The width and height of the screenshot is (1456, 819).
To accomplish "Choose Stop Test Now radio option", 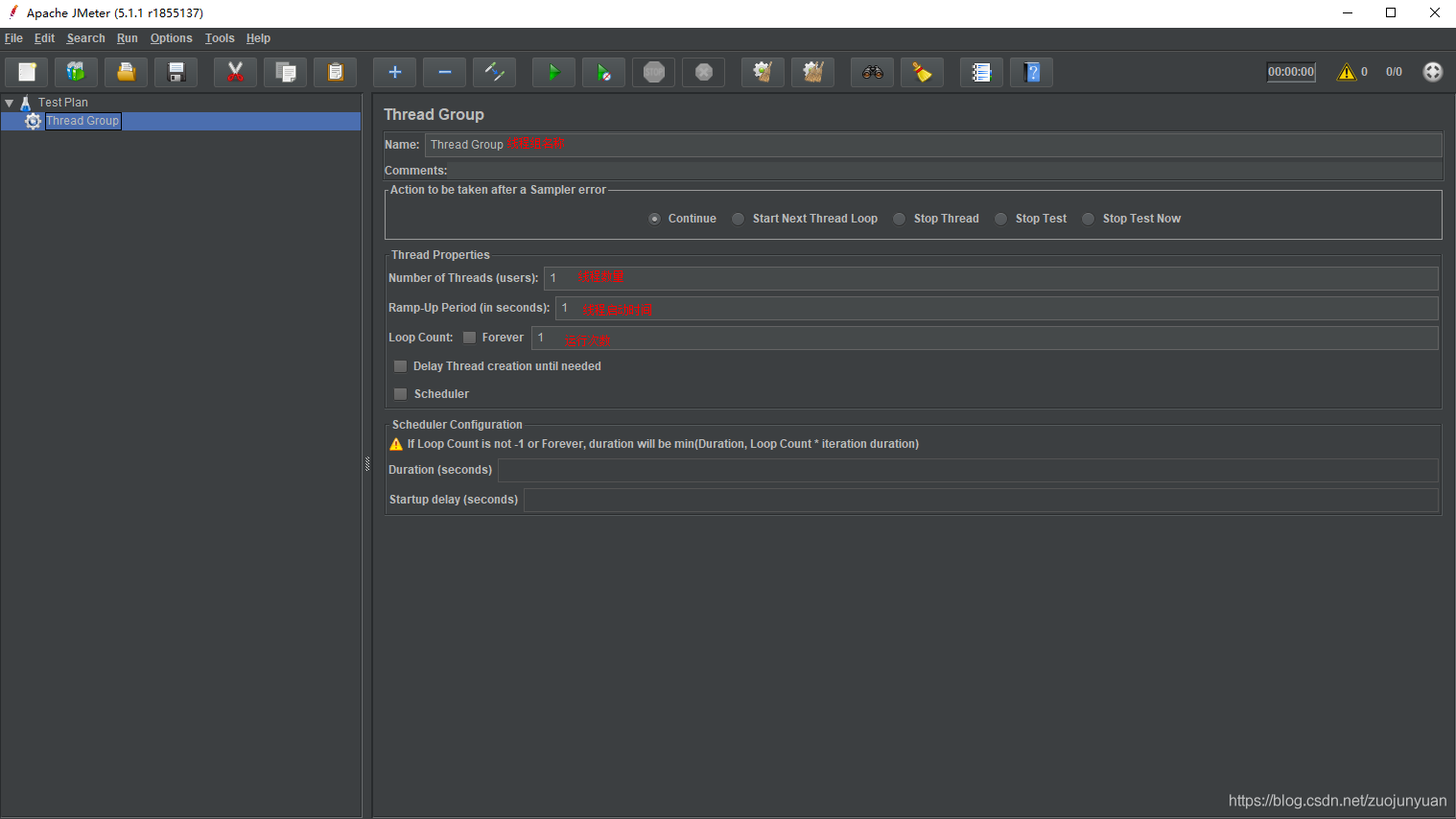I will 1088,219.
